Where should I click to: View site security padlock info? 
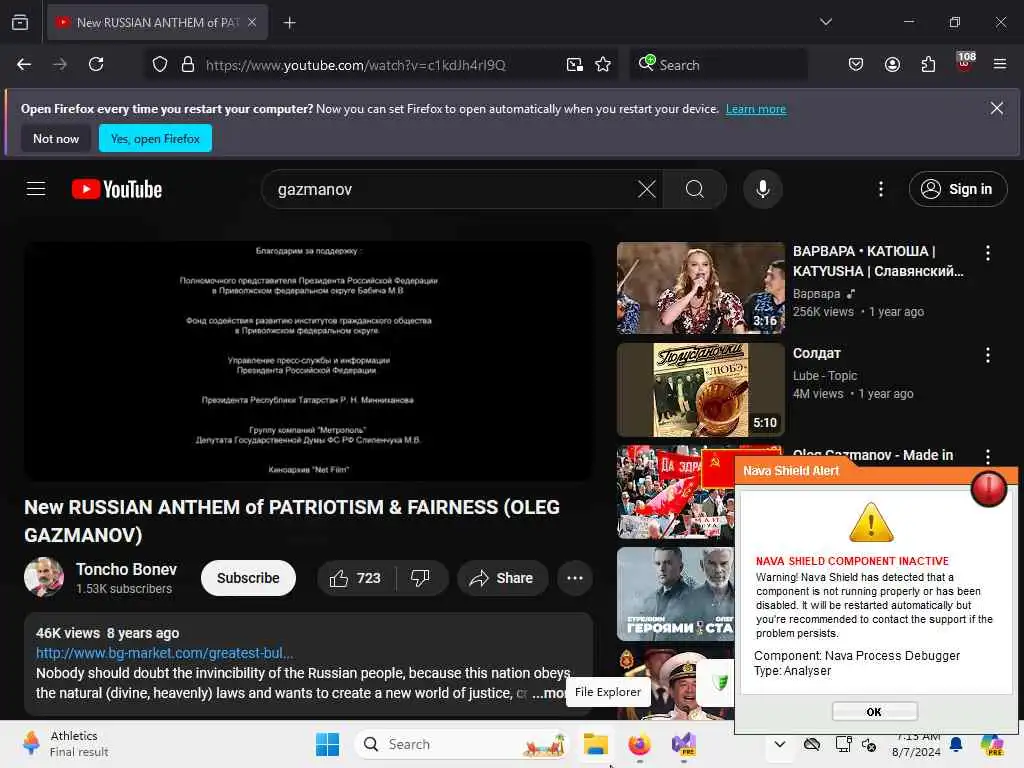pyautogui.click(x=188, y=65)
